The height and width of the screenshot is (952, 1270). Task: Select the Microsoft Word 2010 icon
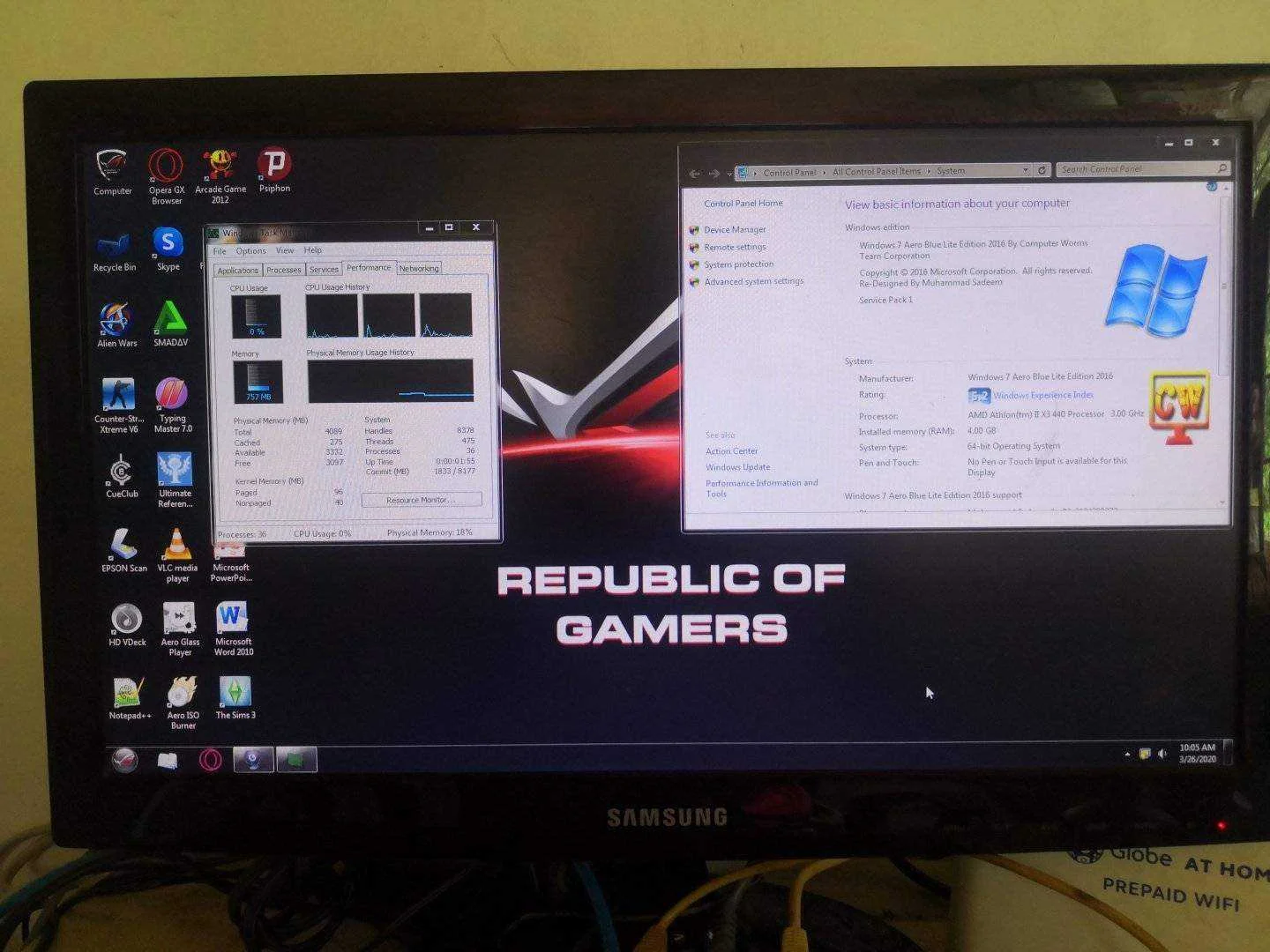233,629
